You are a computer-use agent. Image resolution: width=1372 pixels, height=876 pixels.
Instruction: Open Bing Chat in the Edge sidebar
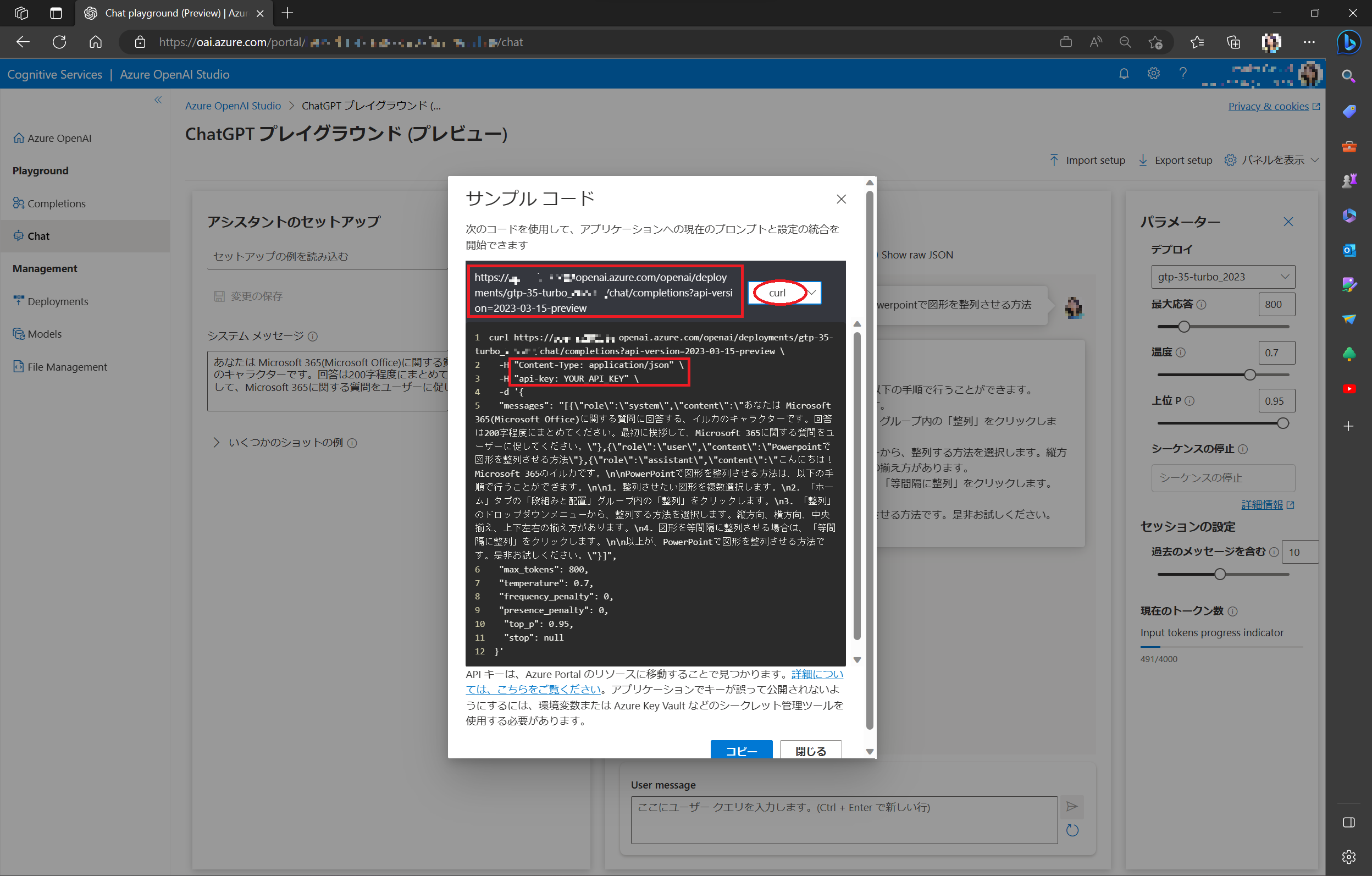pyautogui.click(x=1349, y=42)
